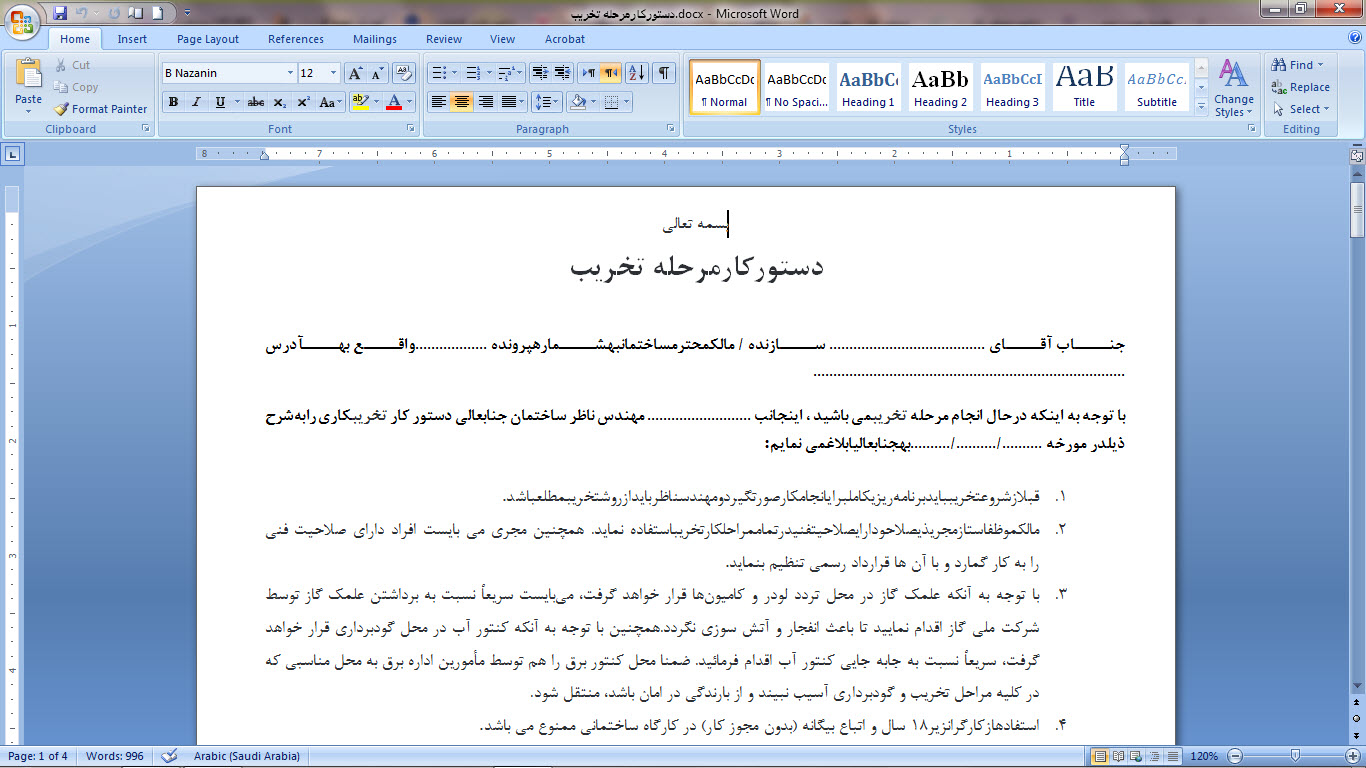
Task: Open the Change Case dropdown
Action: coord(331,102)
